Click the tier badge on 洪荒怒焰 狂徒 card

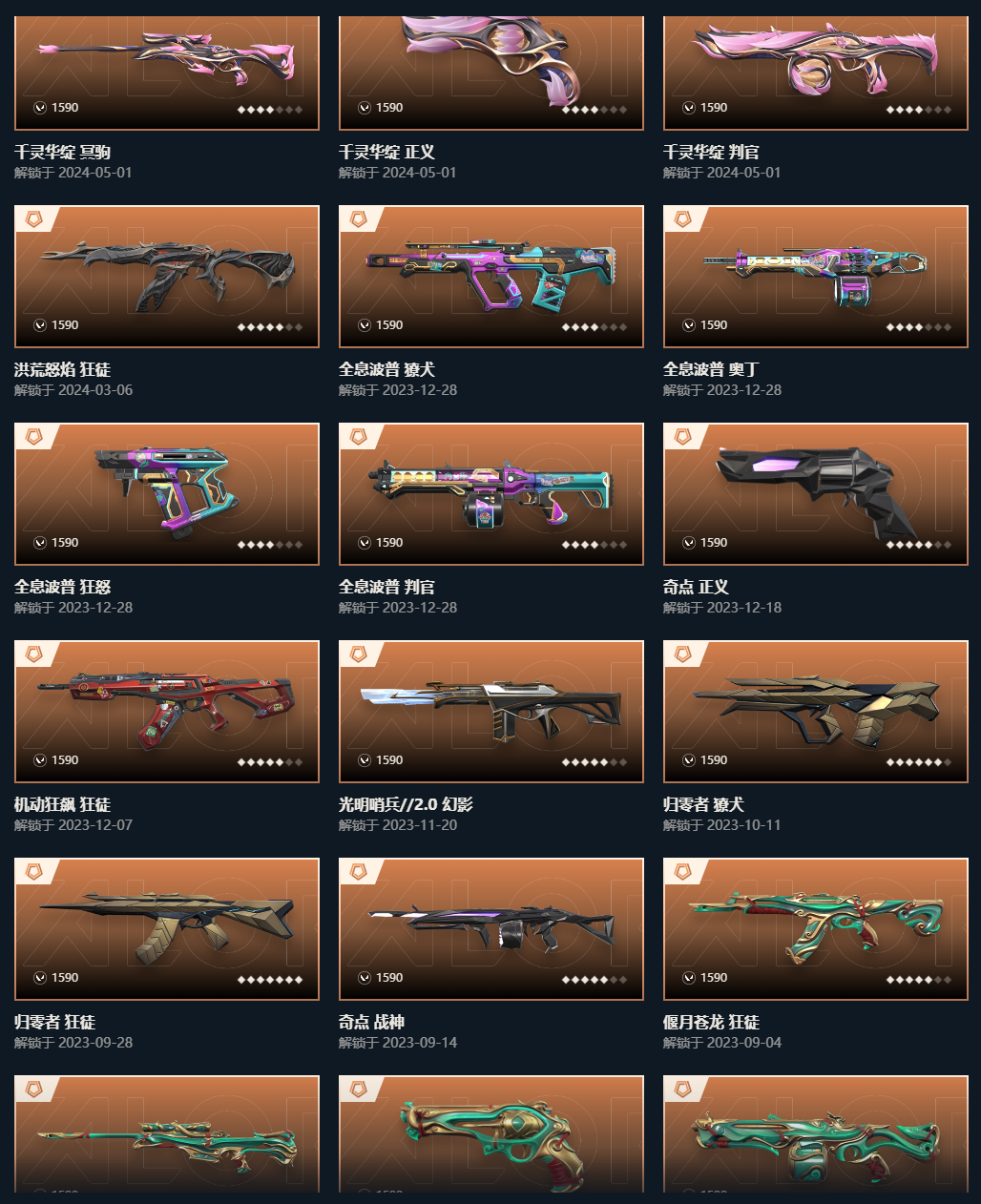tap(34, 219)
